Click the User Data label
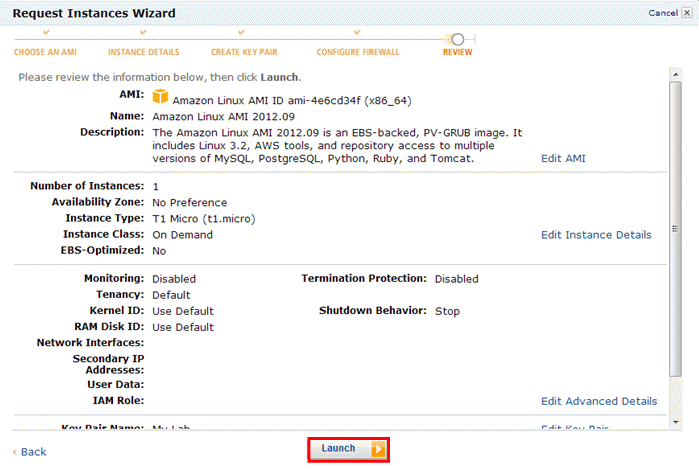 (115, 384)
